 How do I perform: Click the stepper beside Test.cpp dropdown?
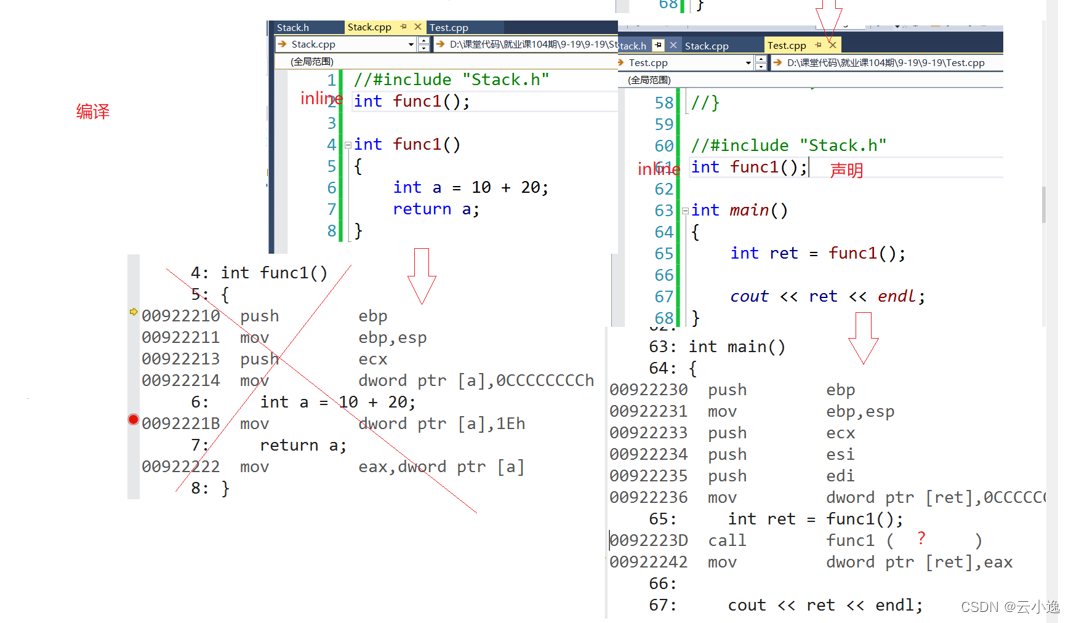coord(761,63)
